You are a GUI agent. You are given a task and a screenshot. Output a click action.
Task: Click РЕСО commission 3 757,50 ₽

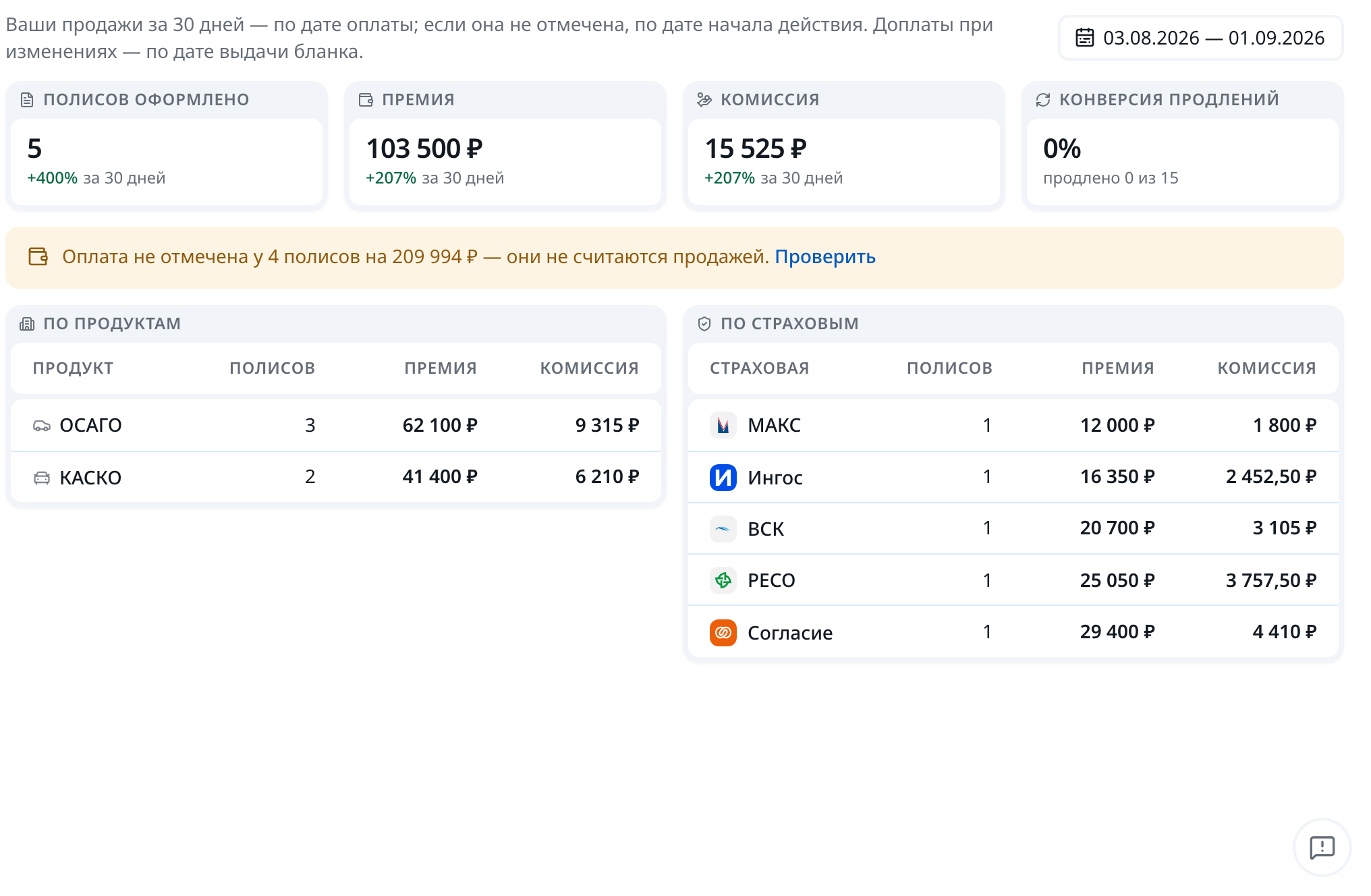click(x=1271, y=580)
